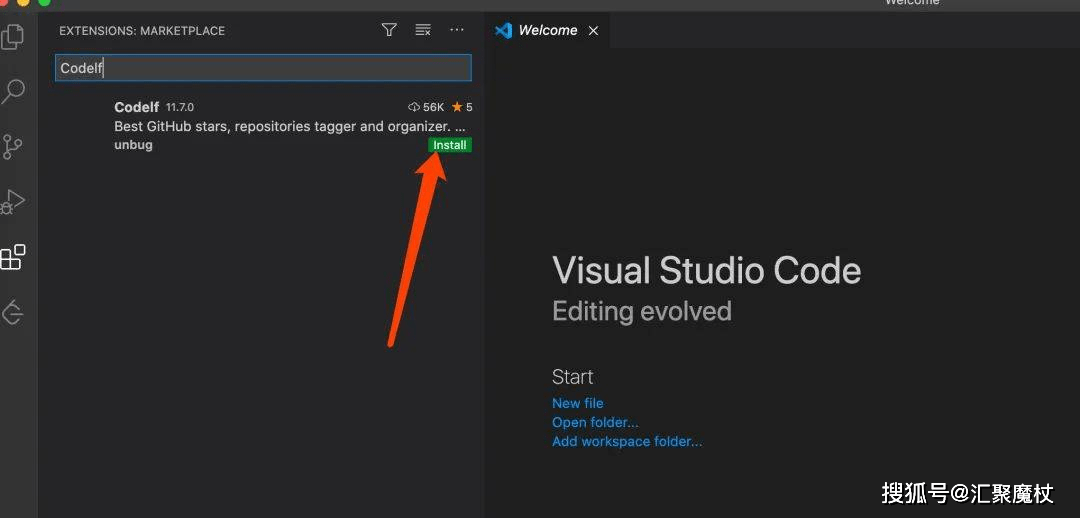Click the filter extensions funnel icon
The height and width of the screenshot is (518, 1080).
(389, 30)
